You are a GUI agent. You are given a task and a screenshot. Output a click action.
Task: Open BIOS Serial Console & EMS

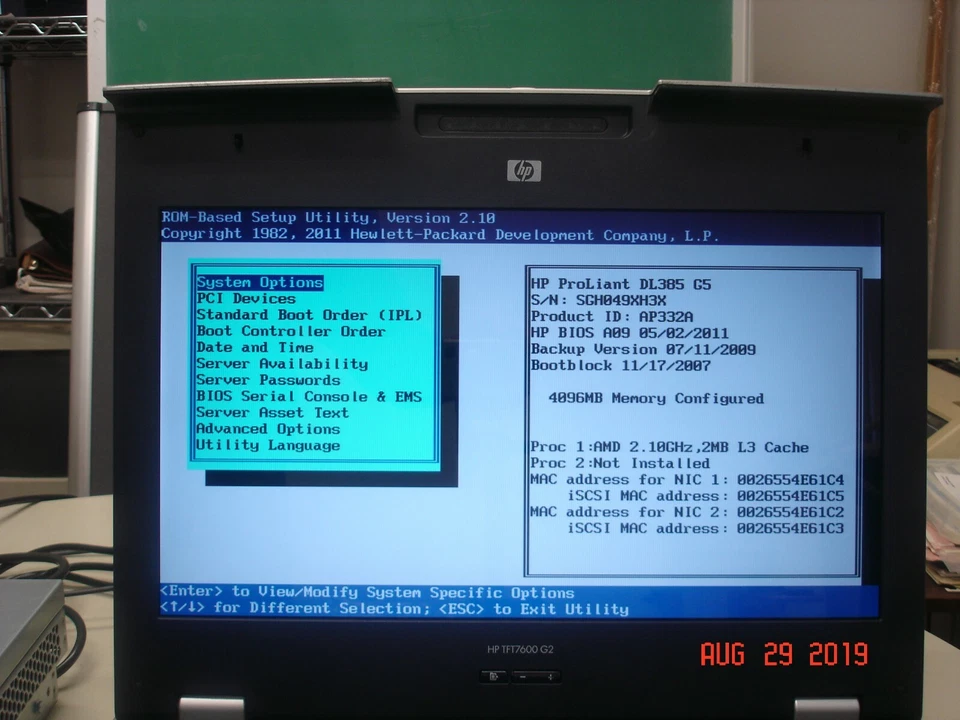pyautogui.click(x=308, y=396)
